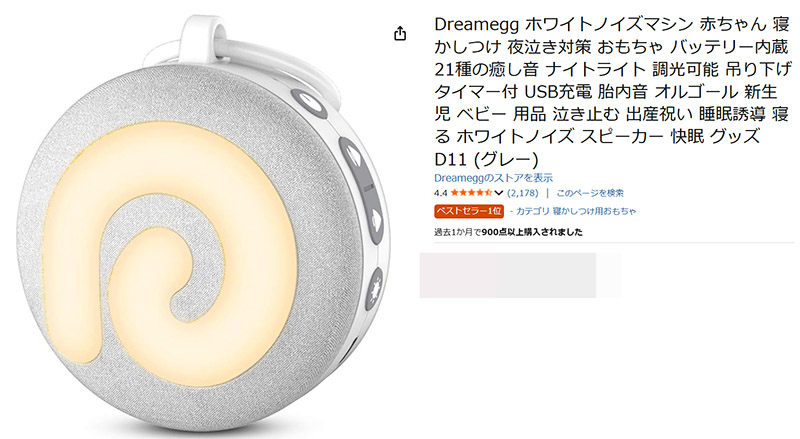Open the Dreameggのストアを表示 link
The width and height of the screenshot is (800, 439).
[x=493, y=178]
